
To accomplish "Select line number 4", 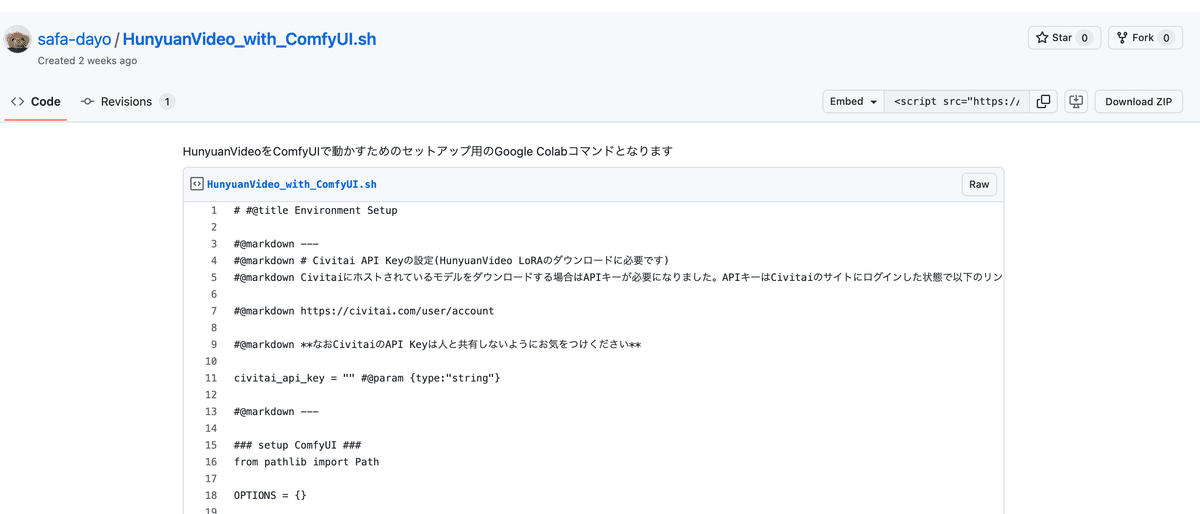I will point(213,261).
